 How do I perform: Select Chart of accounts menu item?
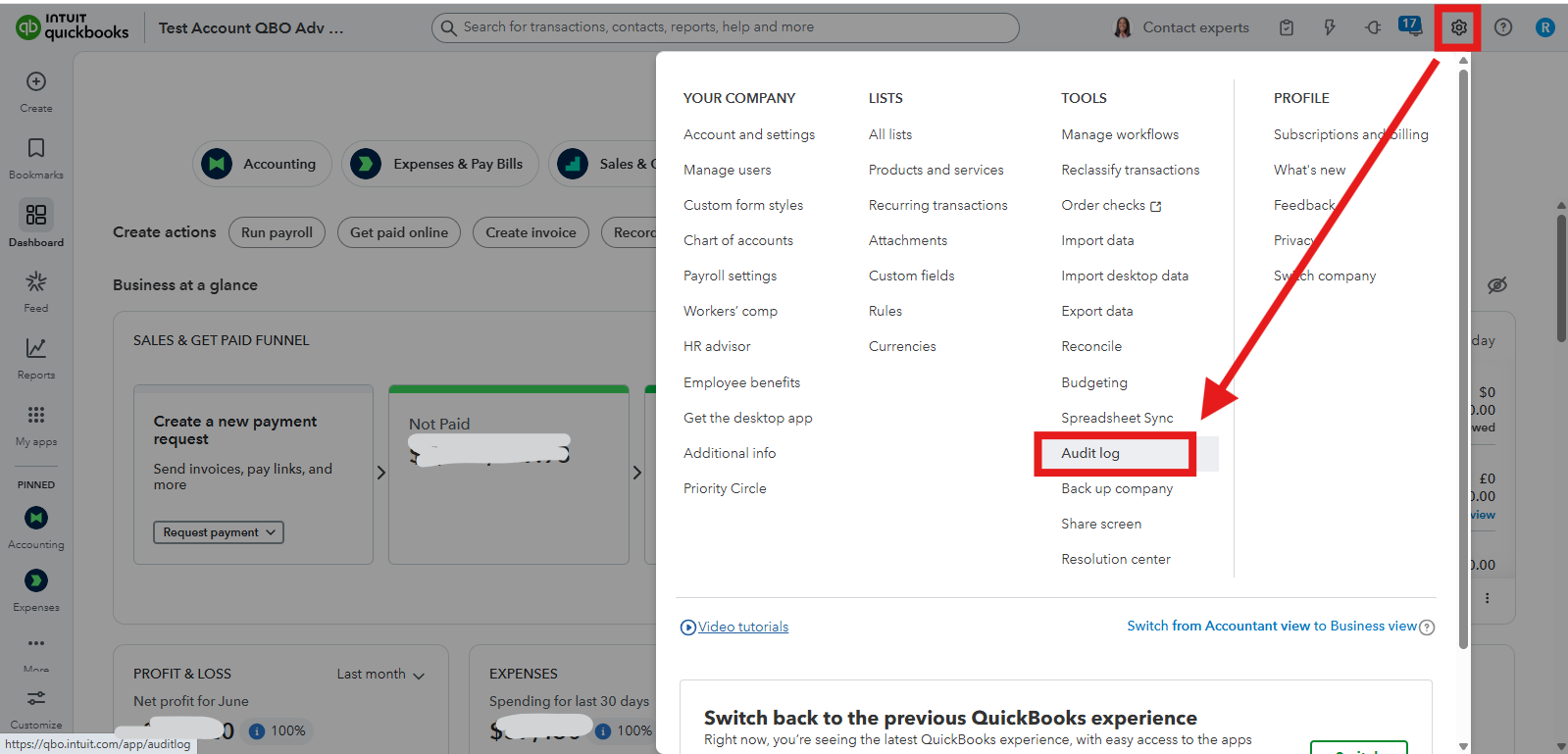pyautogui.click(x=738, y=240)
